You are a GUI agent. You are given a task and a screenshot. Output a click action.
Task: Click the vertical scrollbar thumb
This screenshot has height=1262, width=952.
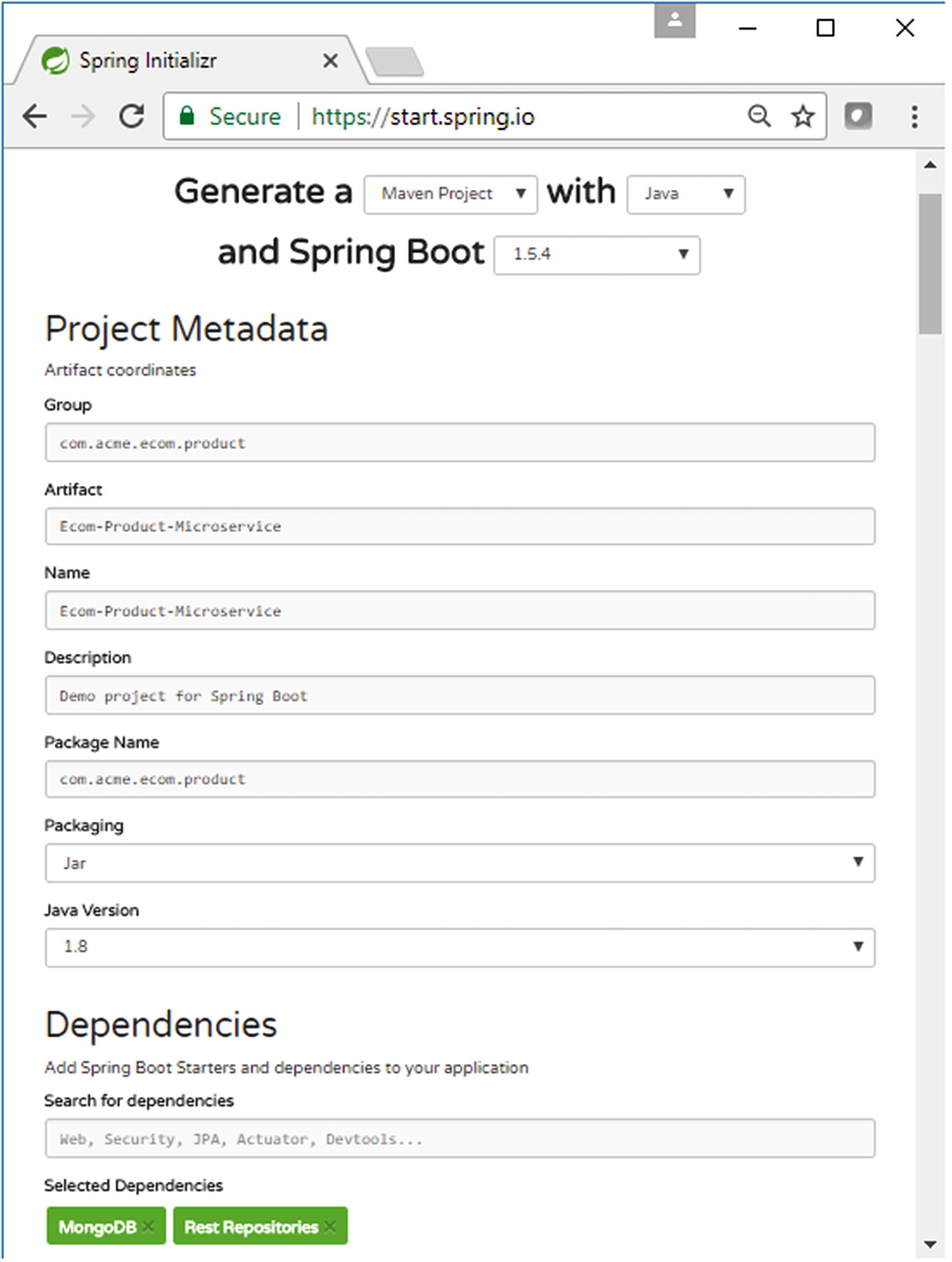click(x=930, y=264)
